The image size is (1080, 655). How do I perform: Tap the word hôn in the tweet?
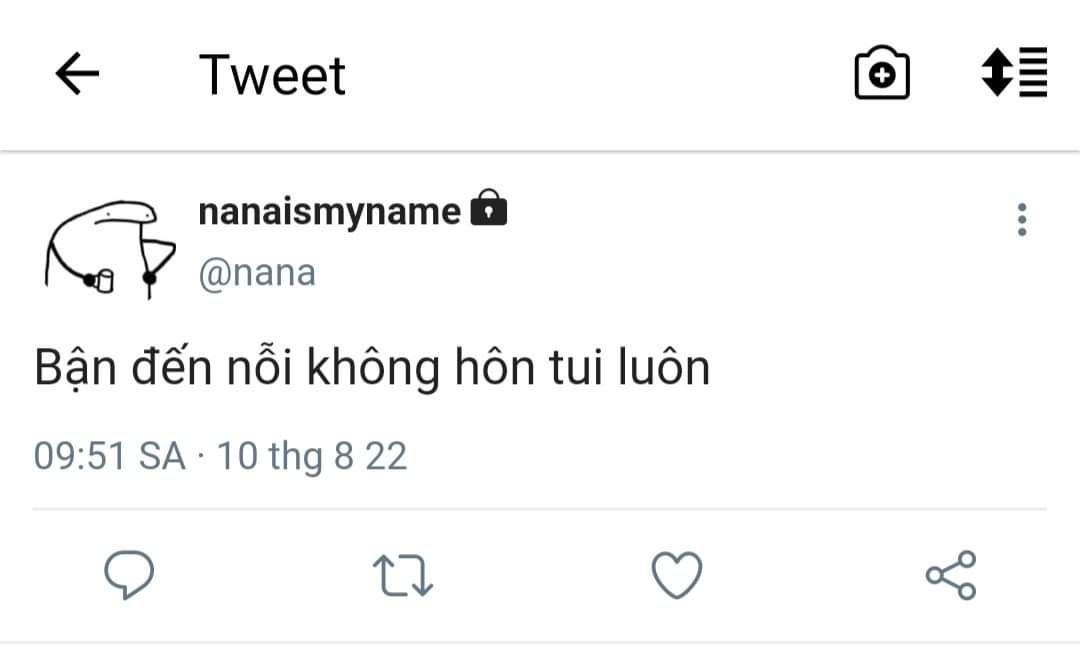point(495,367)
